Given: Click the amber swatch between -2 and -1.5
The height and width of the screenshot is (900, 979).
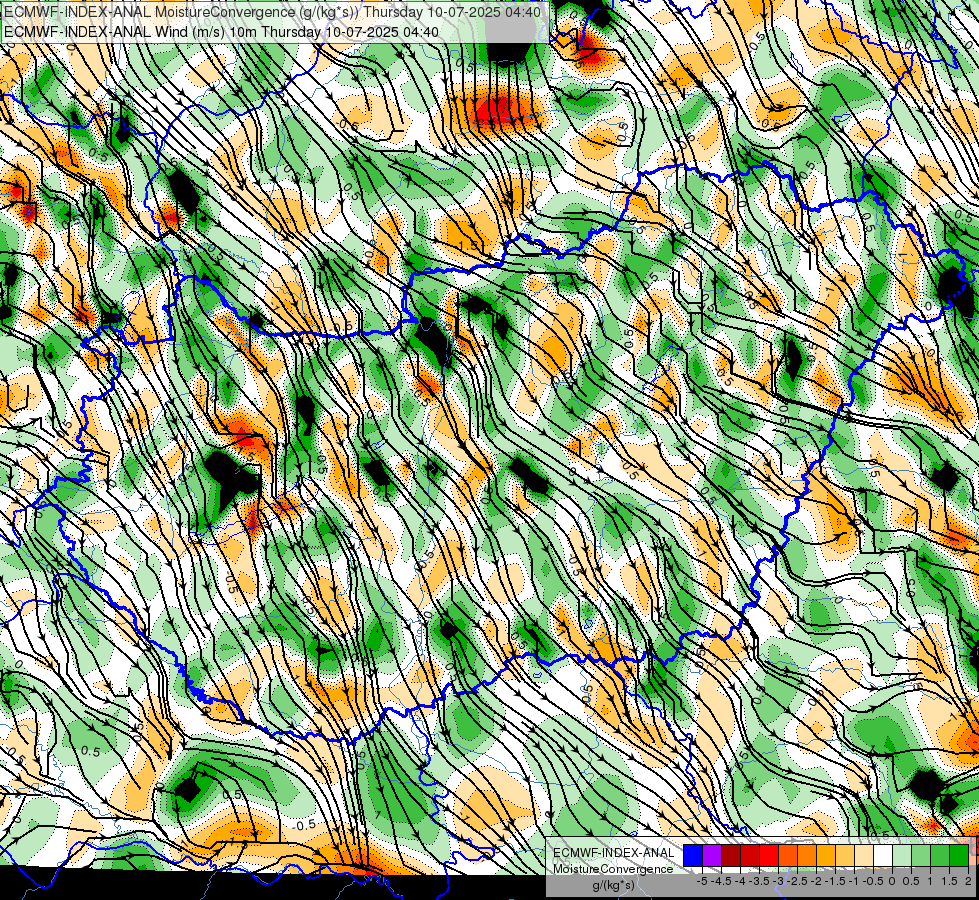Looking at the screenshot, I should (x=826, y=855).
